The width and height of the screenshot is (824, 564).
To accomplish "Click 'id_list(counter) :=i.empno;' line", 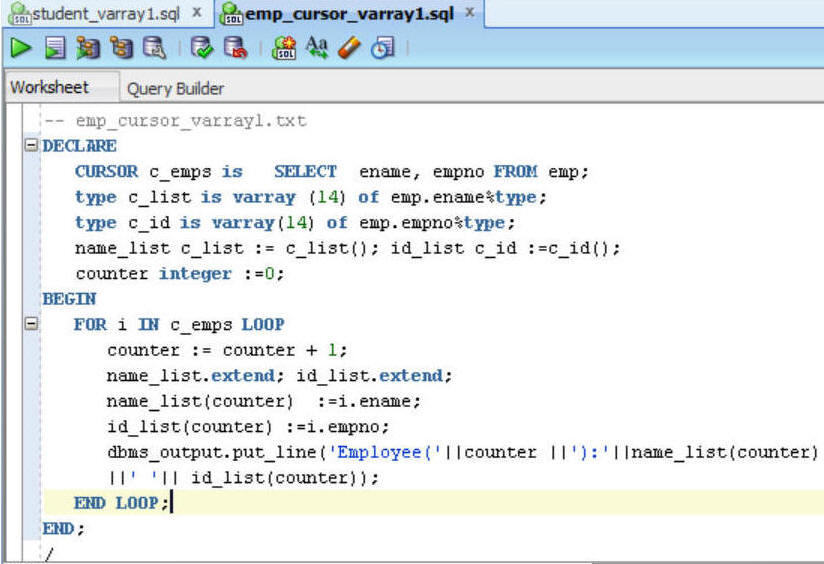I will click(x=248, y=426).
